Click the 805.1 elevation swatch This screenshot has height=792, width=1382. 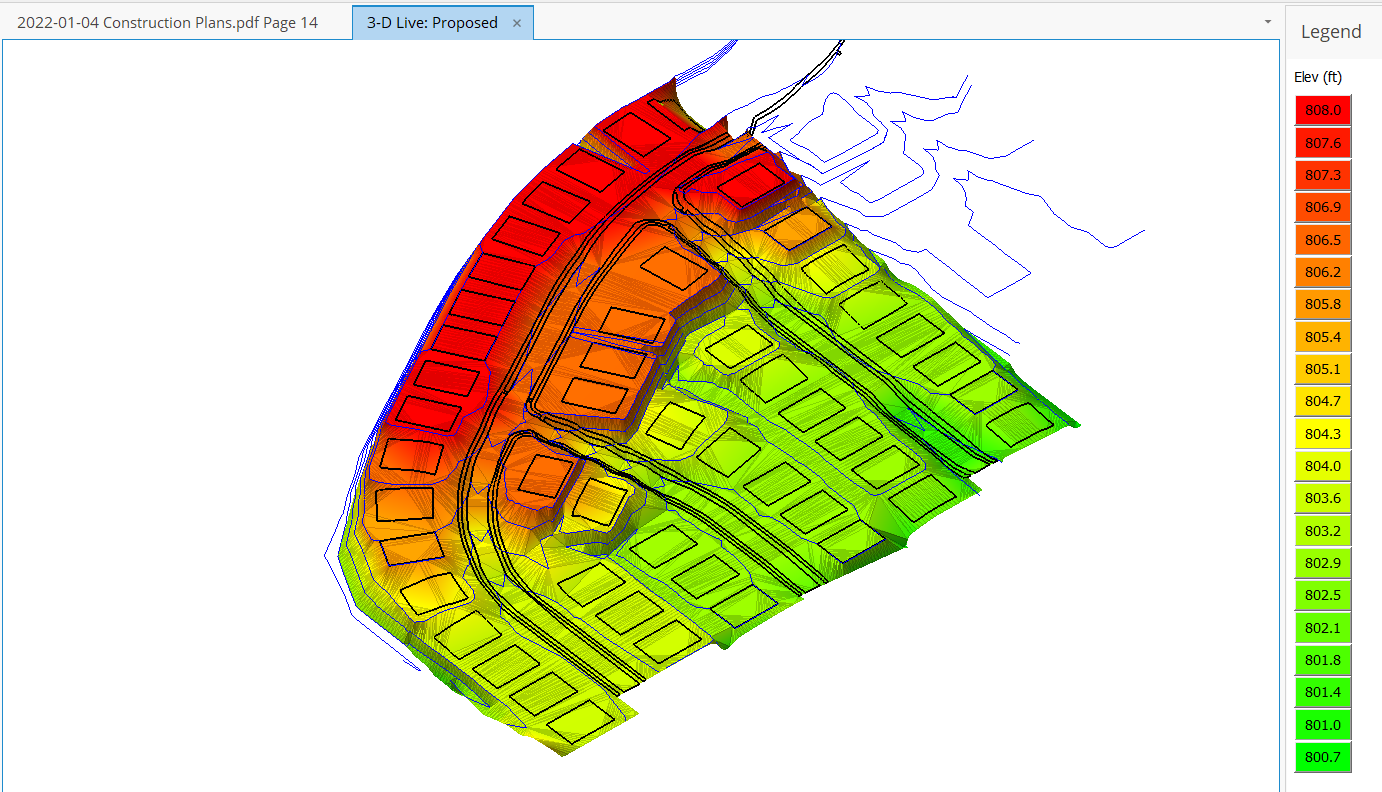pyautogui.click(x=1322, y=369)
